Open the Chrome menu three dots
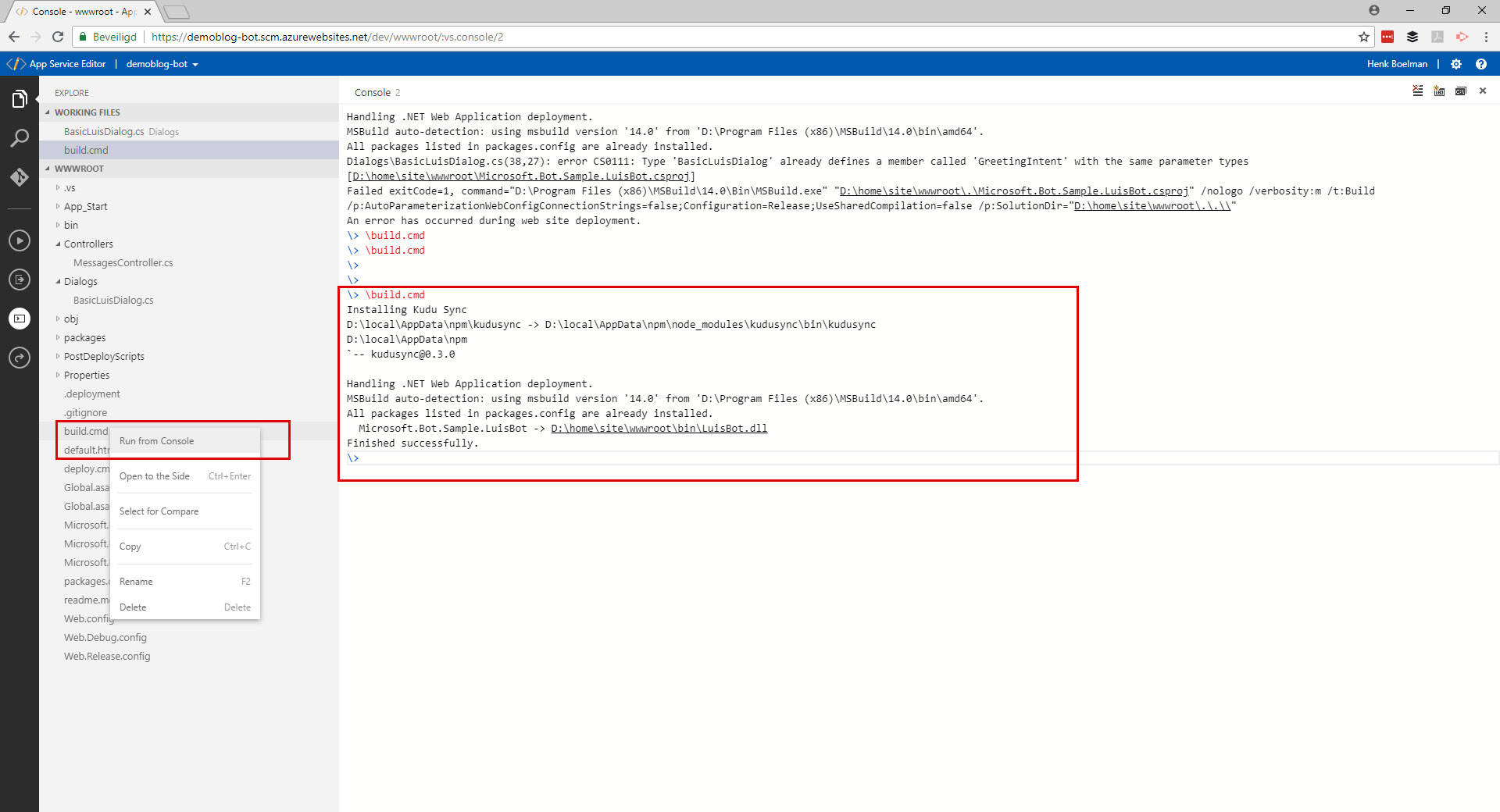The height and width of the screenshot is (812, 1500). (x=1486, y=37)
